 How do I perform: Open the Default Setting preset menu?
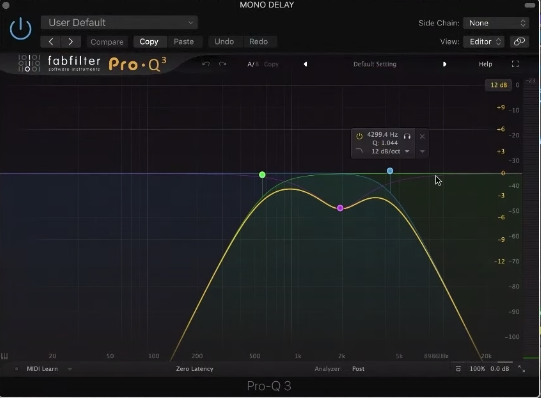375,64
